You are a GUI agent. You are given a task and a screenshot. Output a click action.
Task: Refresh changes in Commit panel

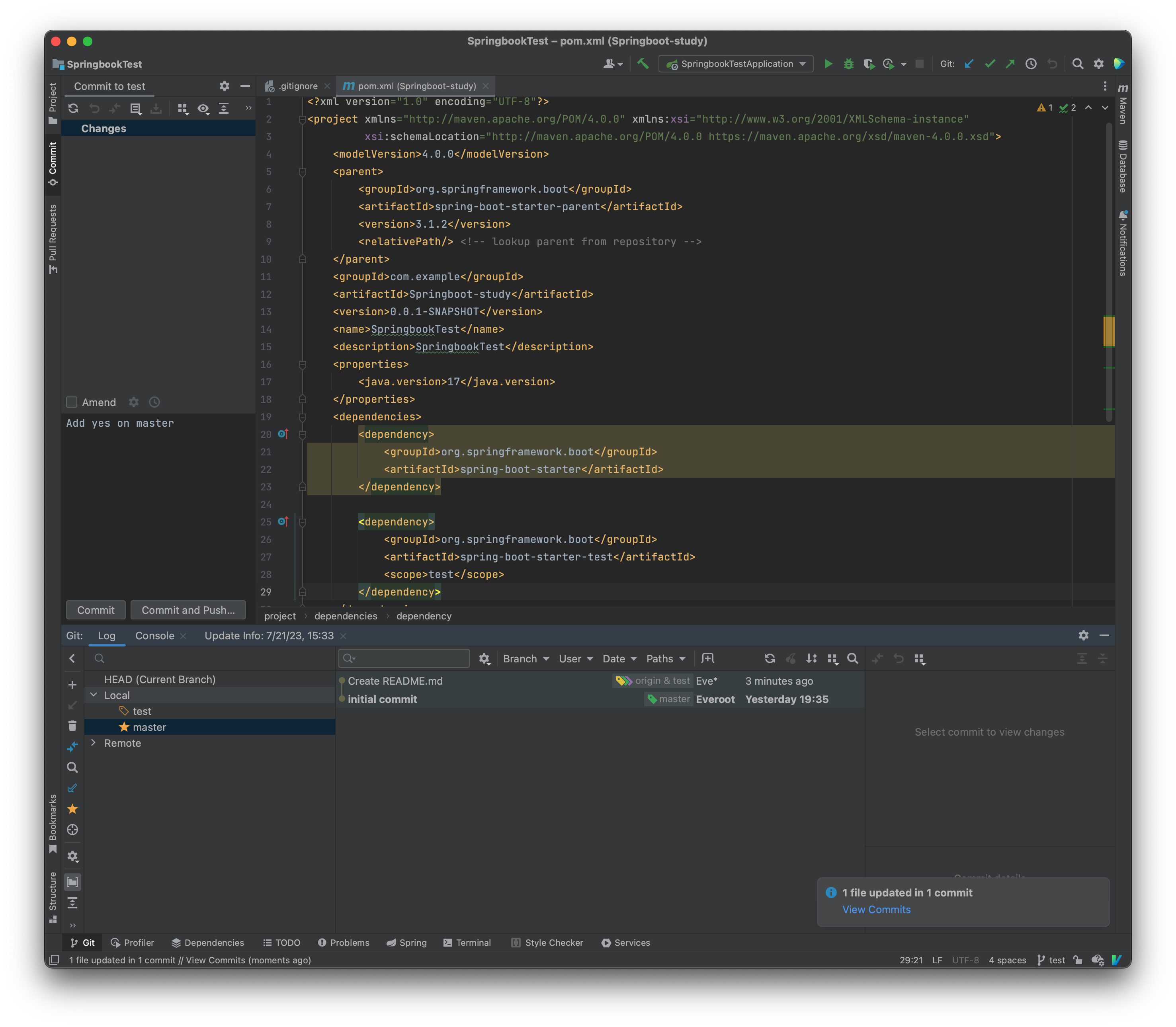tap(73, 108)
